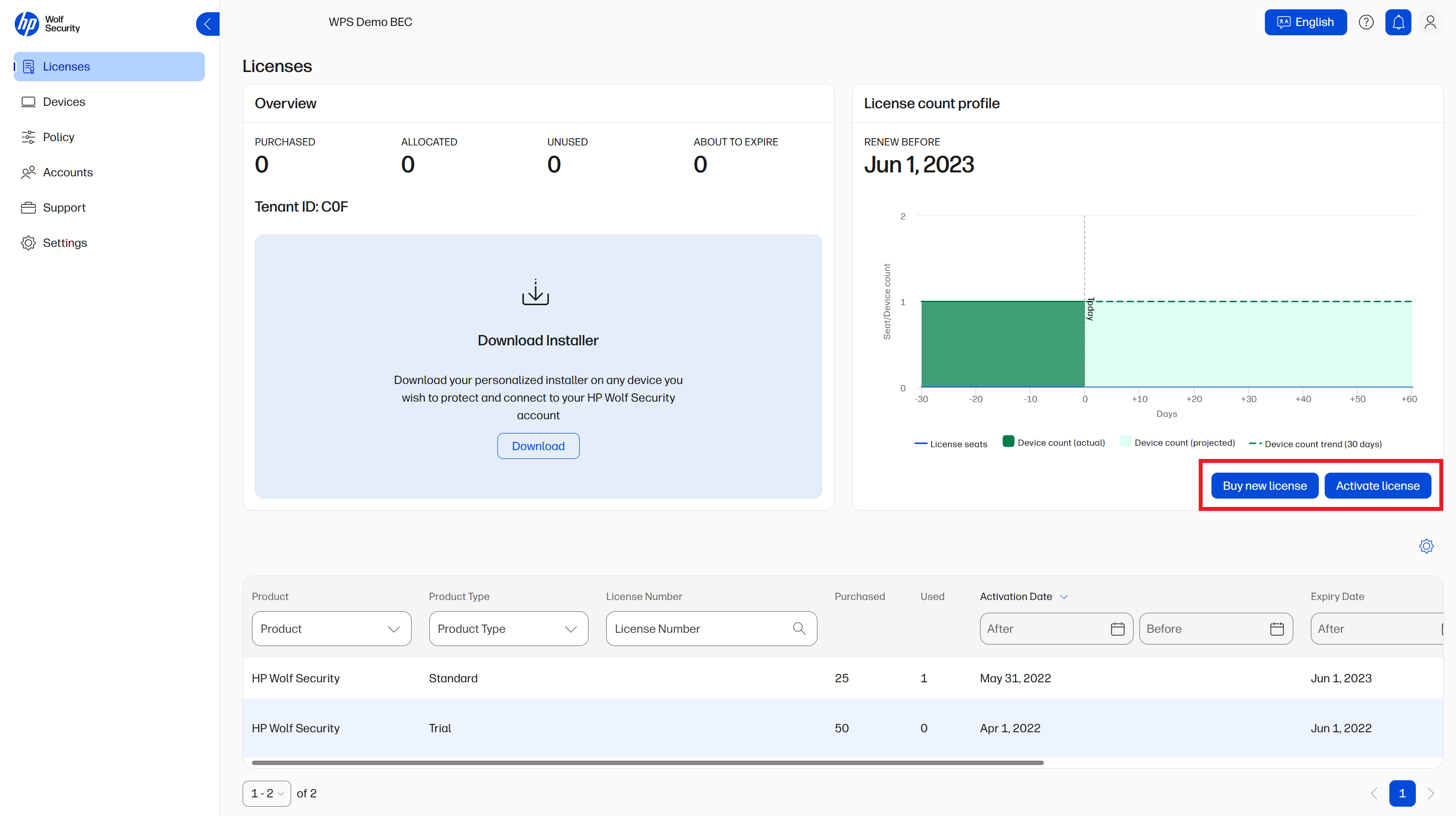Viewport: 1456px width, 816px height.
Task: Toggle Device count (projected) legend swatch
Action: (x=1125, y=442)
